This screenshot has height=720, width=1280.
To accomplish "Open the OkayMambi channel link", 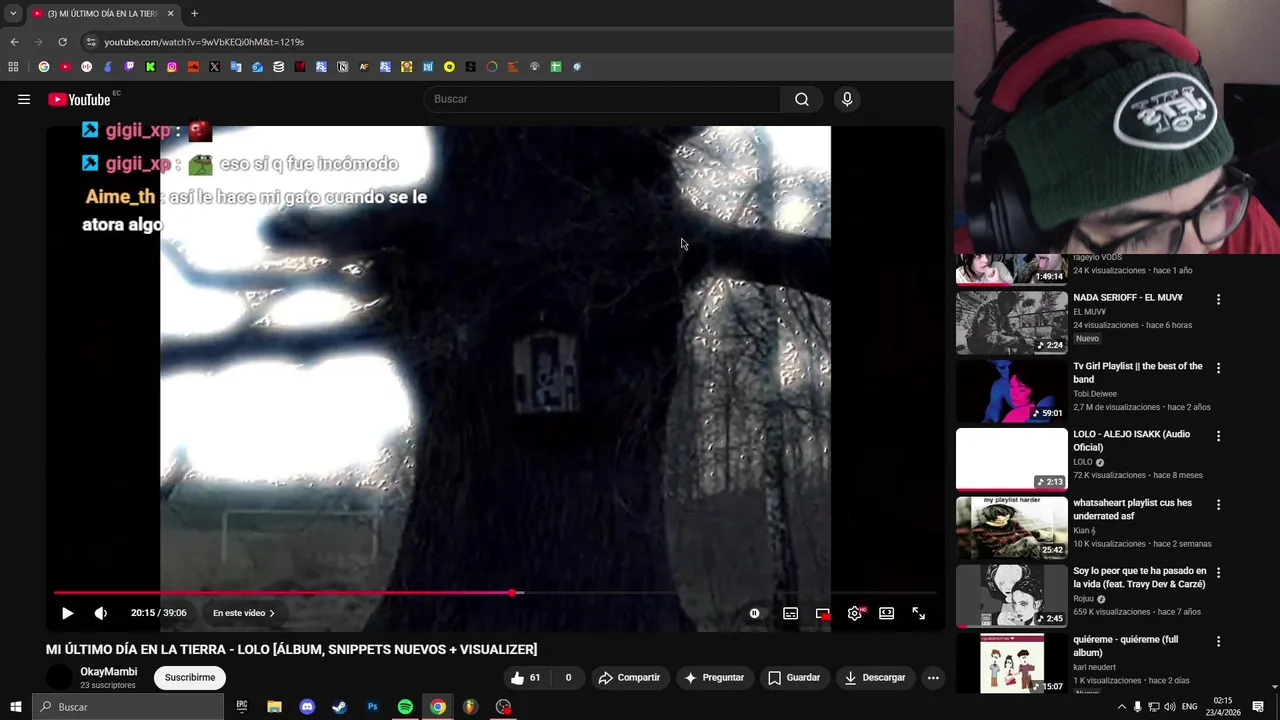I will 109,672.
